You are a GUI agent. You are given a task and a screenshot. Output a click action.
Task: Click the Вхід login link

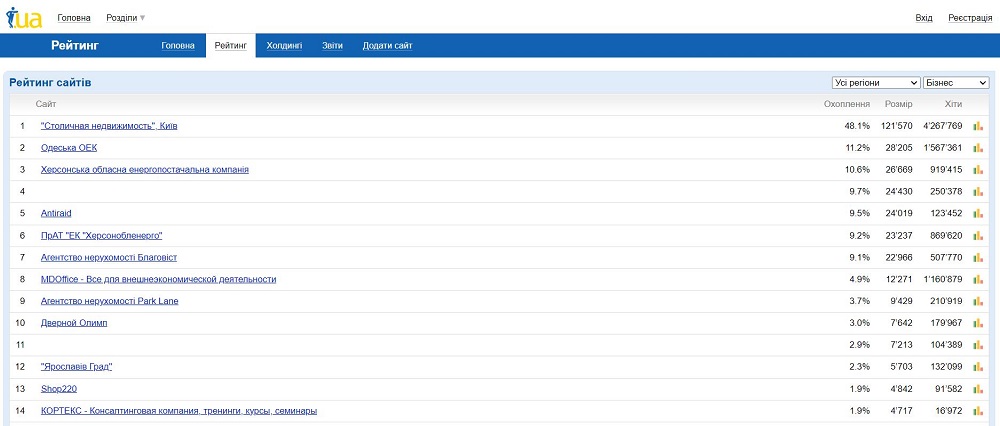924,18
